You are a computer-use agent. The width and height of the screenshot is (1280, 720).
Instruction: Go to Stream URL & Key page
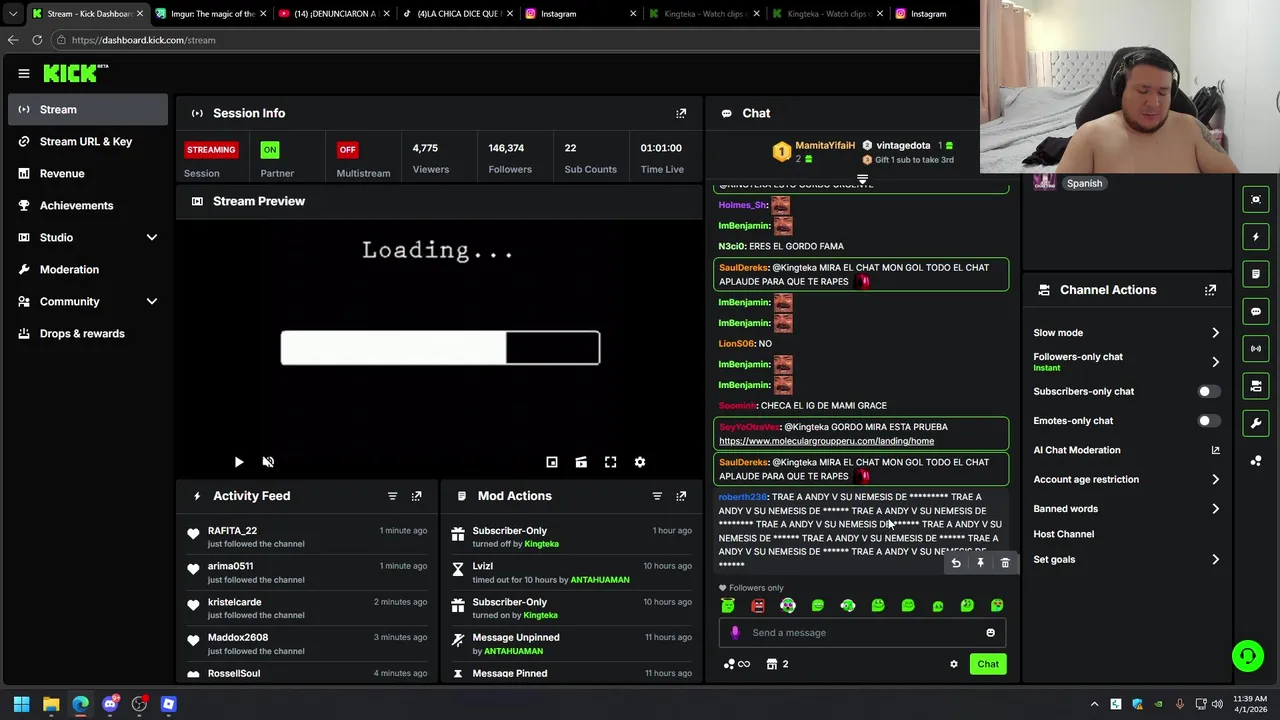[88, 141]
